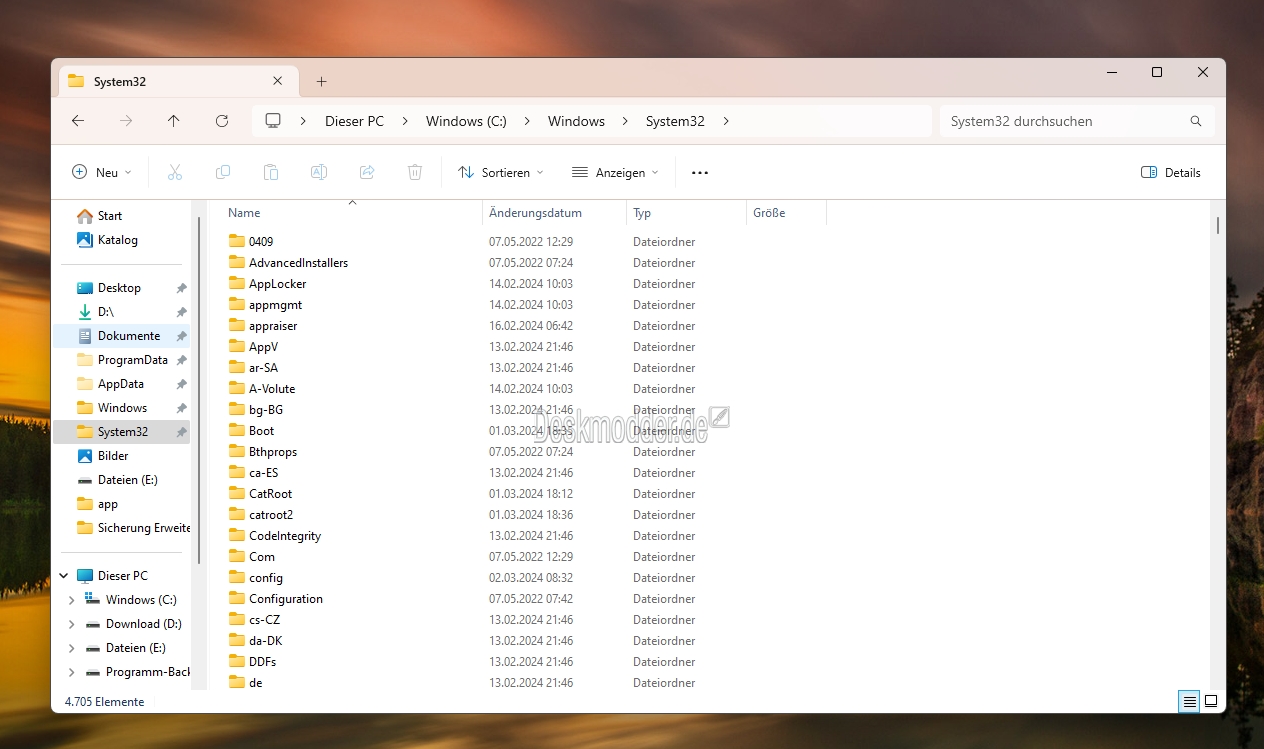Click chevron between Dieser PC and Windows (C:)
The image size is (1264, 749).
[405, 121]
